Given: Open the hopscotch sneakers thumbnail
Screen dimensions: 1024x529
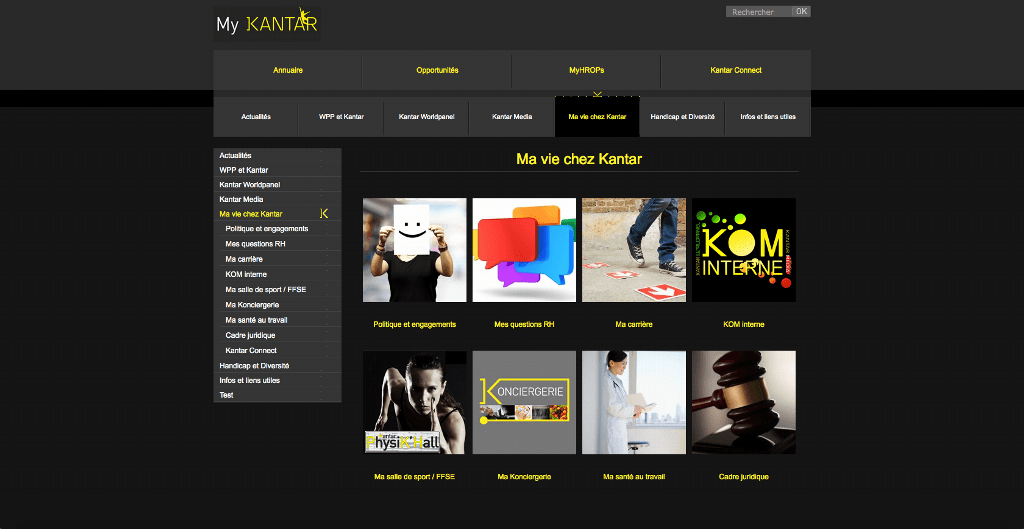Looking at the screenshot, I should tap(634, 250).
